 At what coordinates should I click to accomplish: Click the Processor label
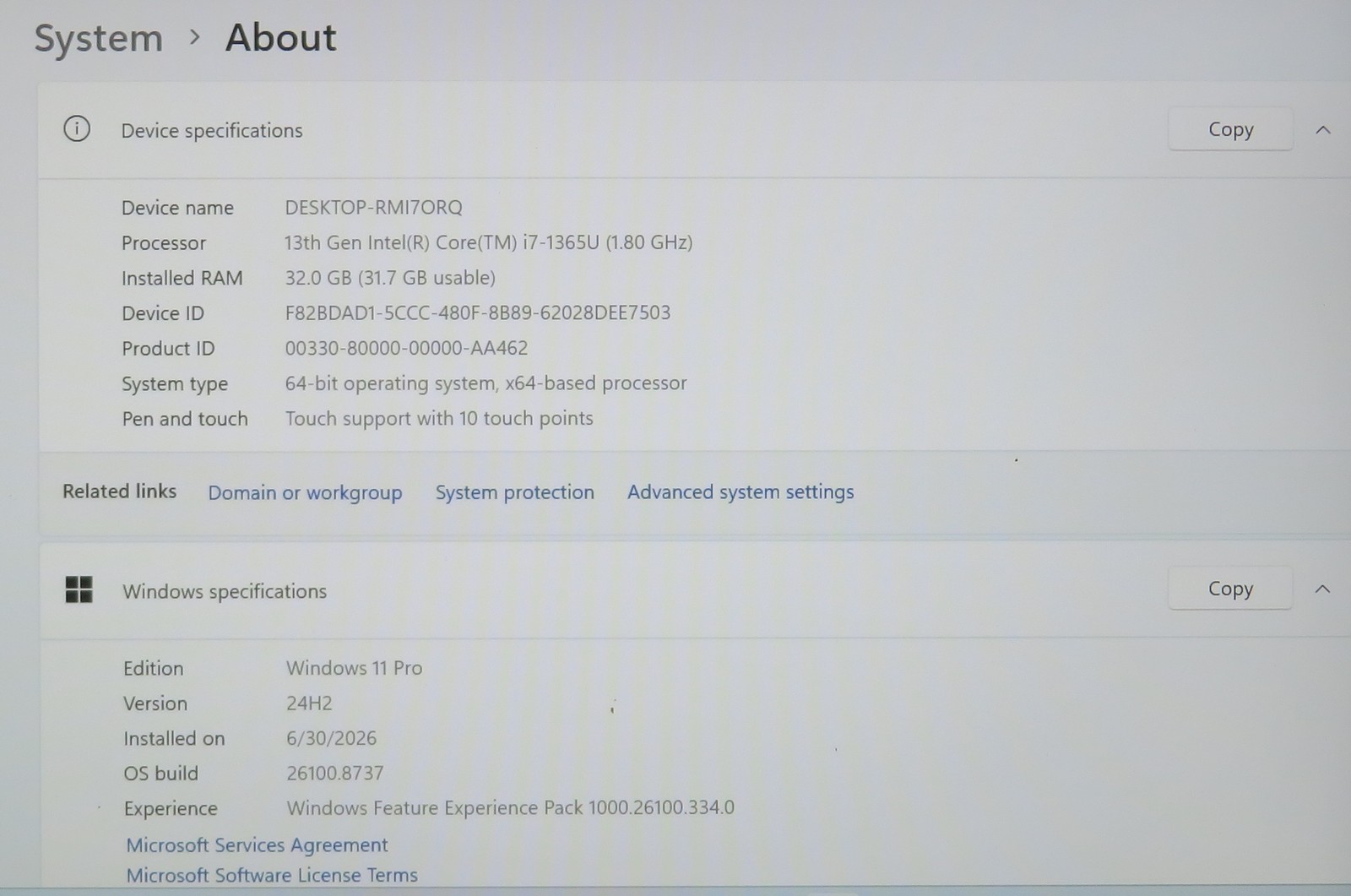[164, 243]
